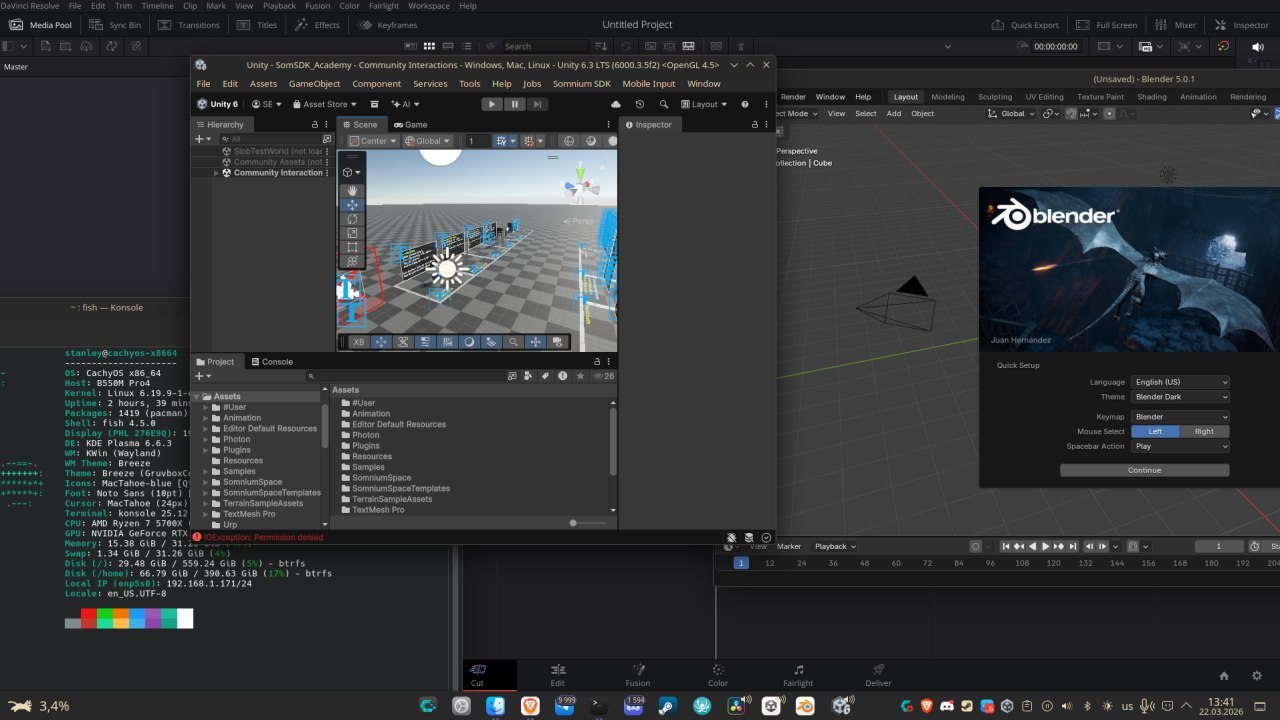Open DaVinci Resolve project settings gear
This screenshot has height=720, width=1280.
[1257, 676]
